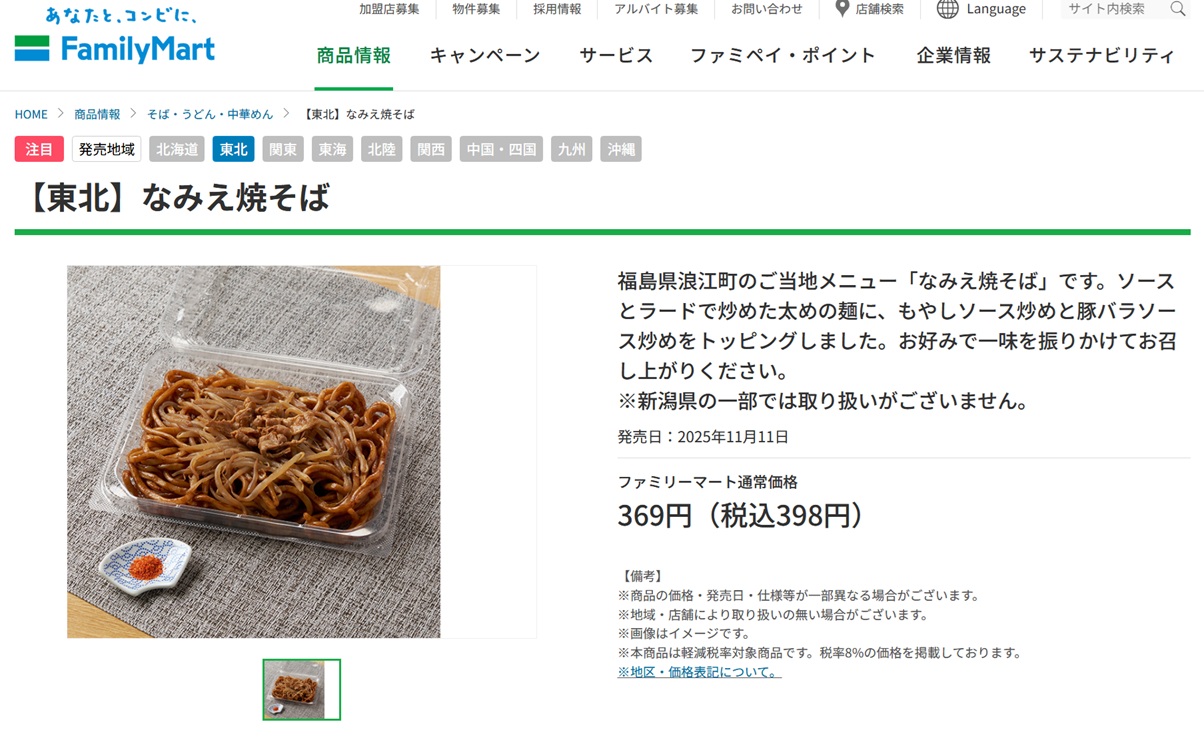Select the yakisoba product thumbnail
The height and width of the screenshot is (746, 1204).
(x=301, y=689)
